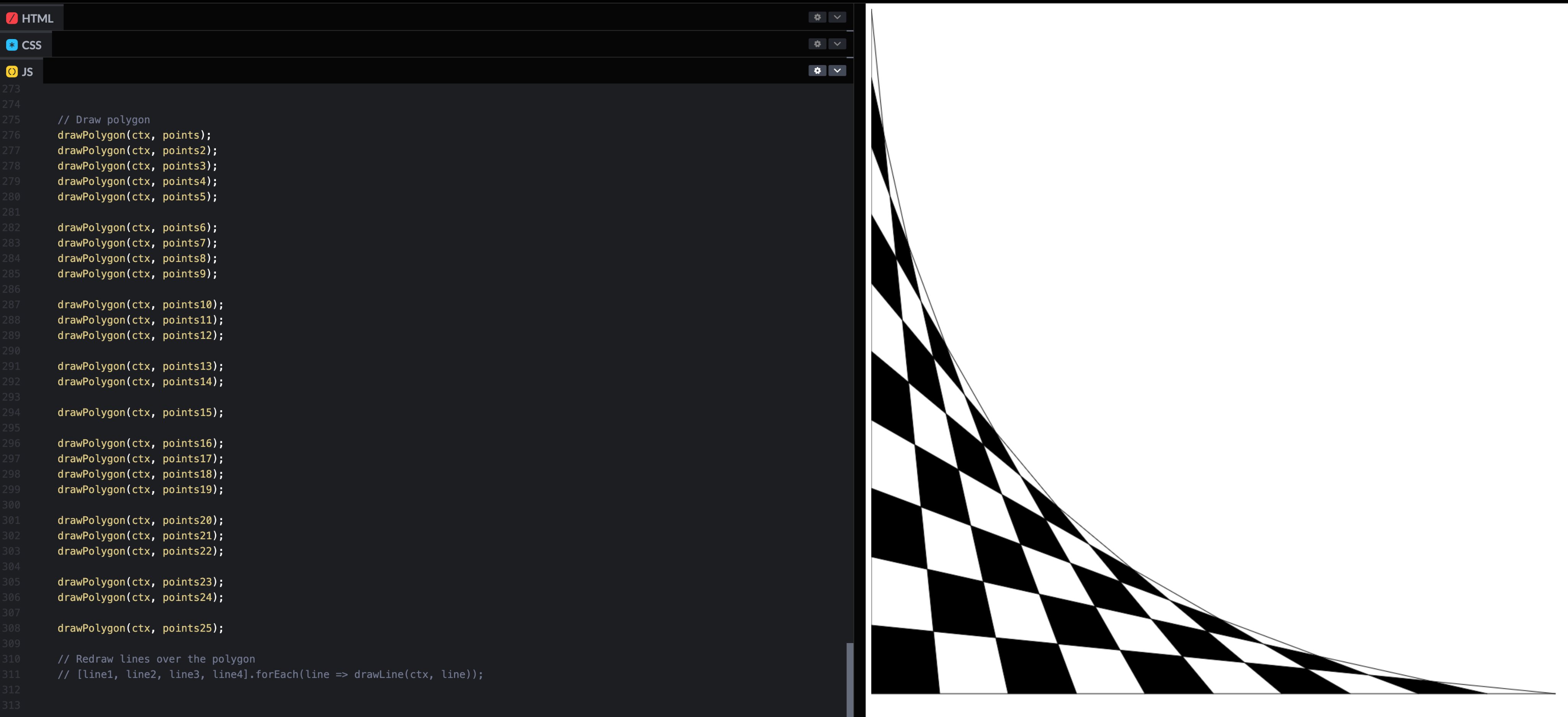Click line 'drawPolygon(ctx, points10);'

tap(140, 304)
